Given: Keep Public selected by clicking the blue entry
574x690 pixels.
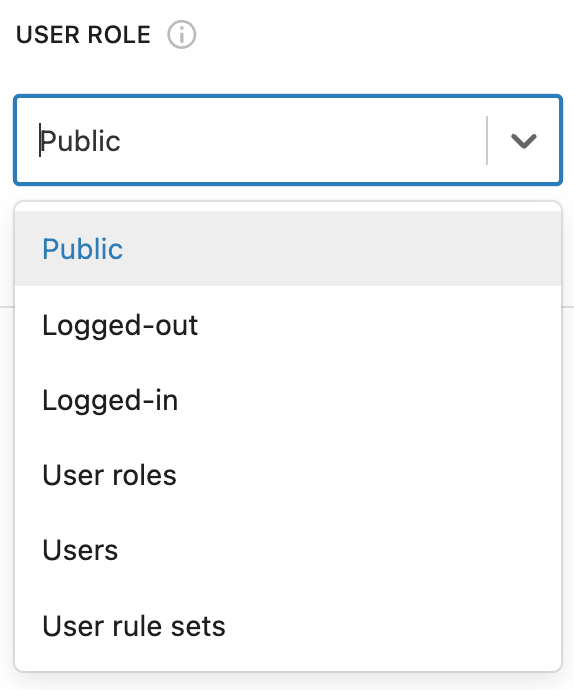Looking at the screenshot, I should click(288, 249).
